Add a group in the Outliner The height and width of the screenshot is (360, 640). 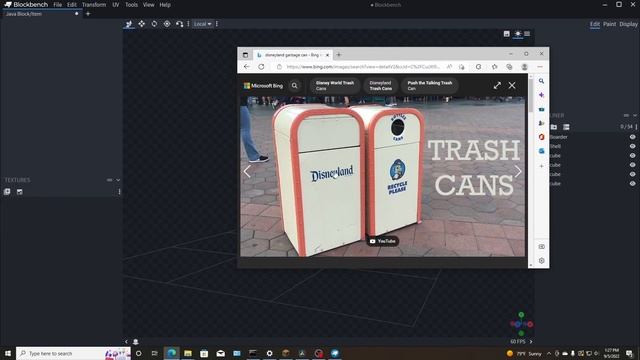554,127
